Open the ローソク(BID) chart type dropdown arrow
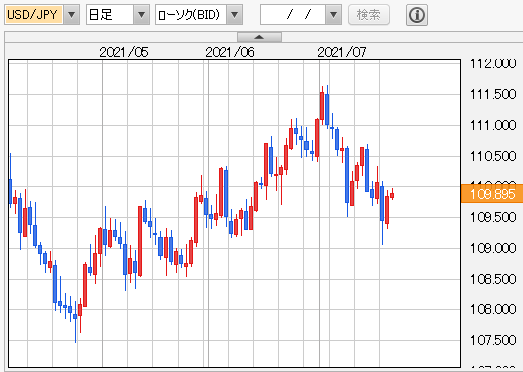The image size is (523, 372). [x=234, y=15]
